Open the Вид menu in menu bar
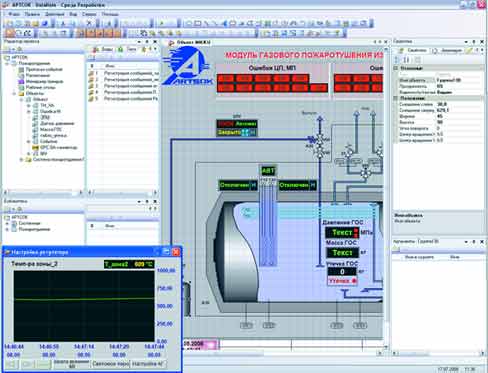This screenshot has height=373, width=488. [73, 14]
